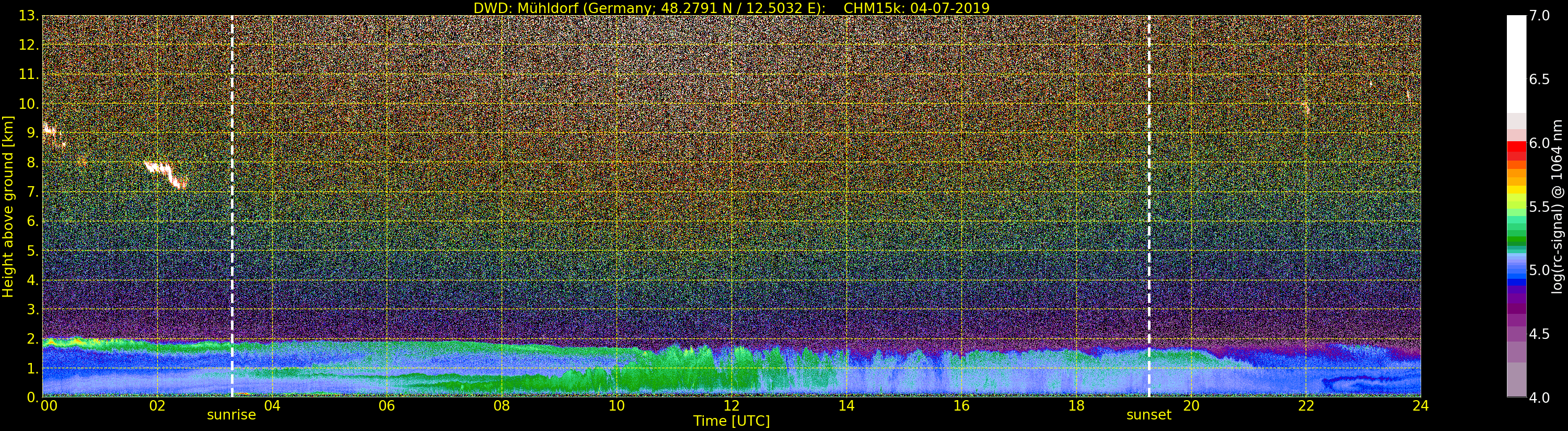Click the 'Height above ground [km]' axis label
1568x431 pixels.
[8, 206]
